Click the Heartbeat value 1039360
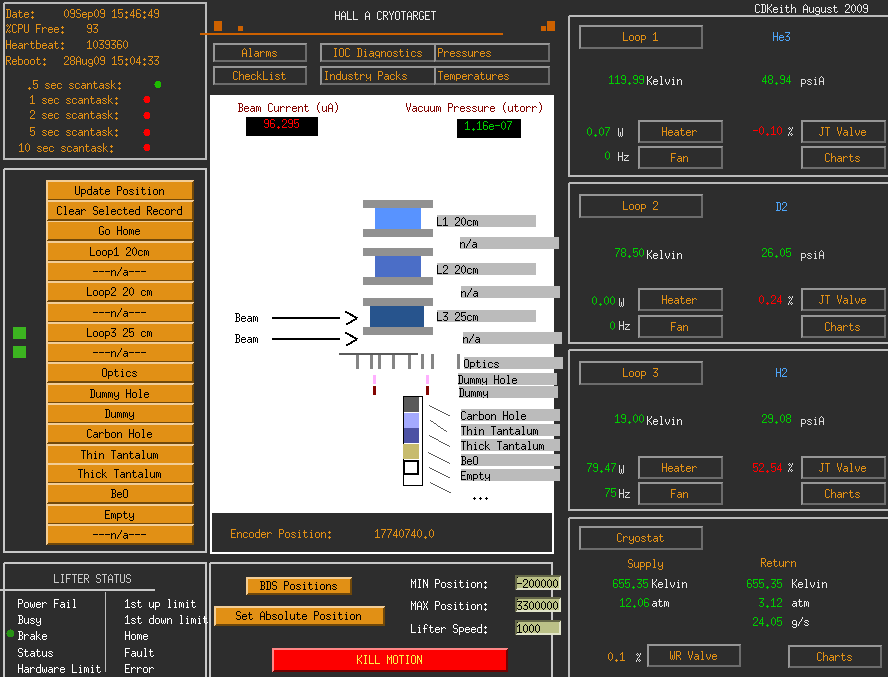The image size is (888, 677). point(107,45)
